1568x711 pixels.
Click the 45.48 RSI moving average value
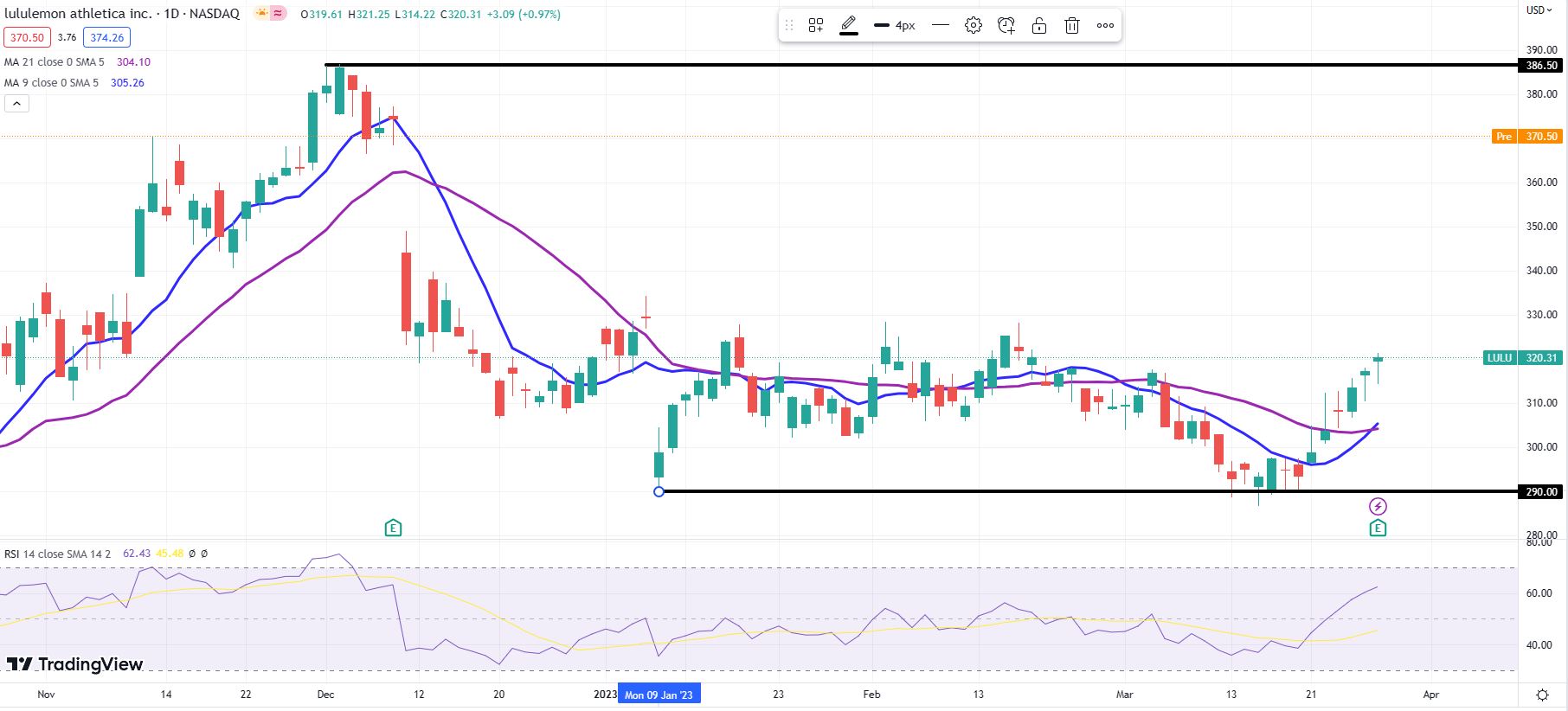click(170, 554)
